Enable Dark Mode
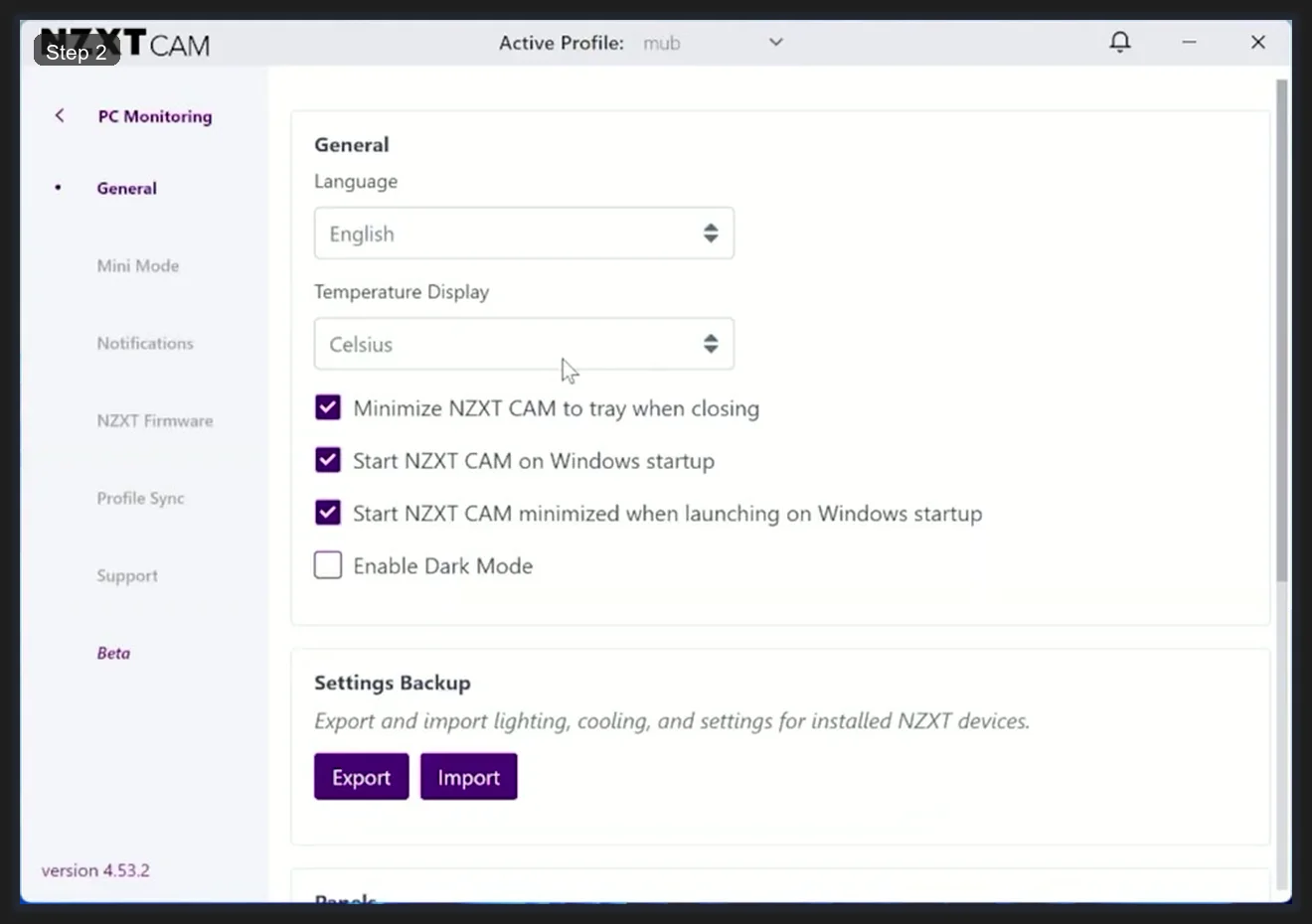1312x924 pixels. pyautogui.click(x=327, y=564)
